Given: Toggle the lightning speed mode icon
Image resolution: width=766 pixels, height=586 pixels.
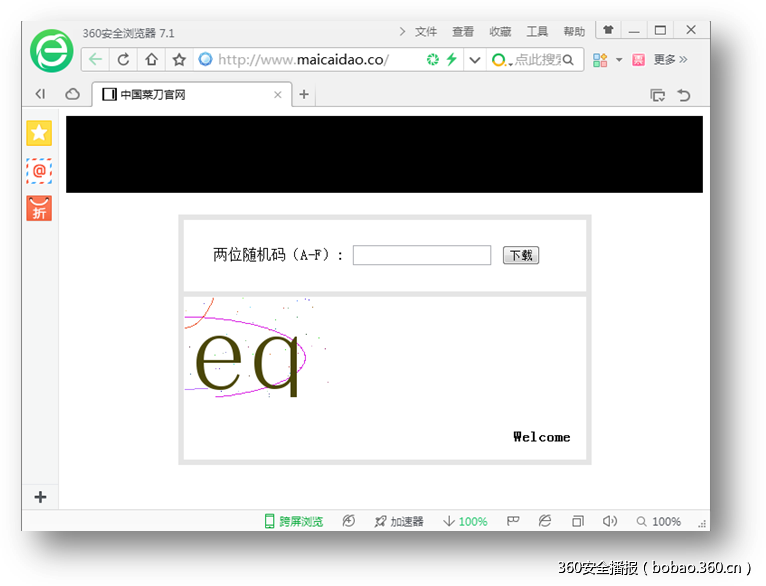Looking at the screenshot, I should pos(452,60).
